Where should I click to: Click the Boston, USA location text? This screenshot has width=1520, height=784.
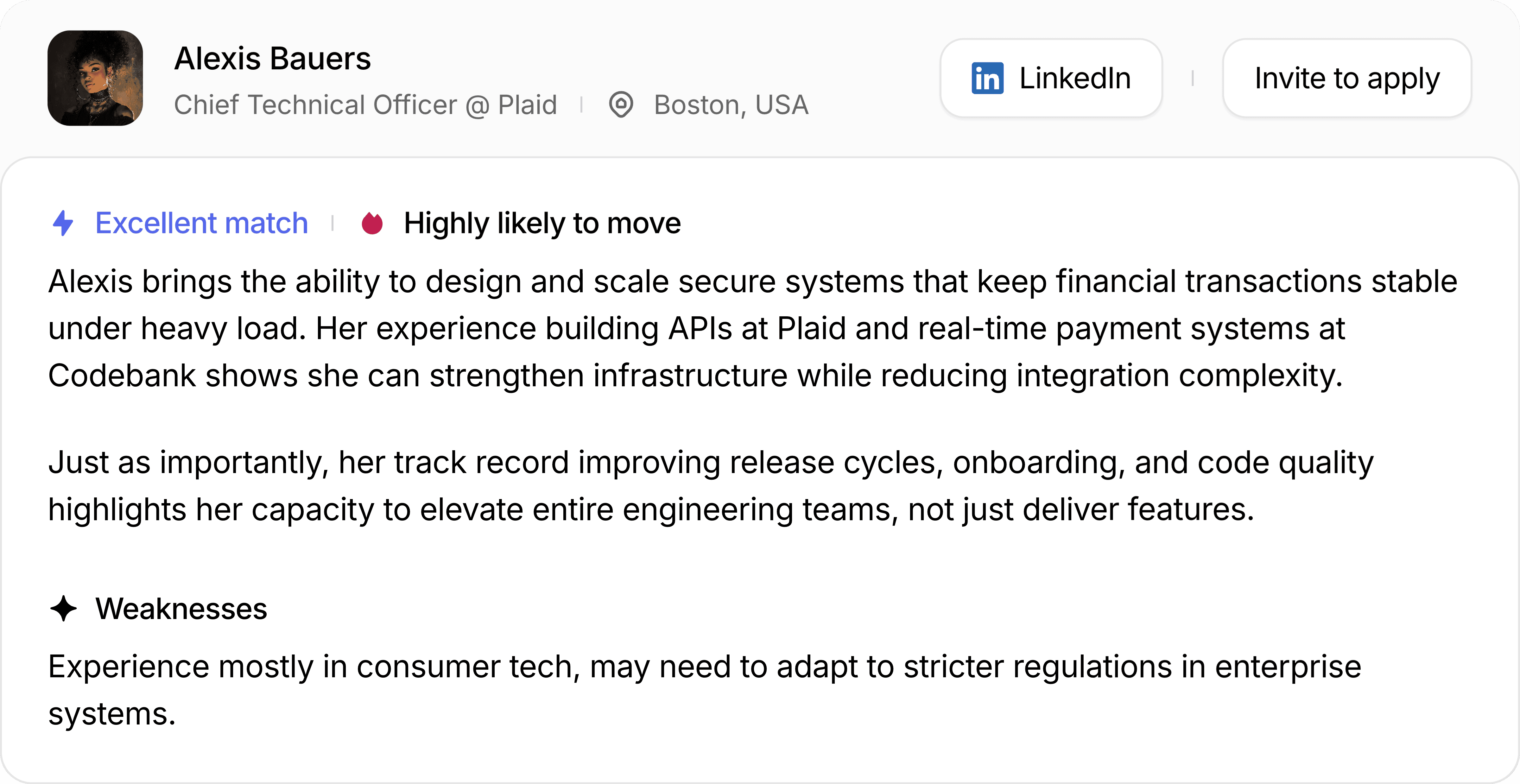tap(731, 105)
